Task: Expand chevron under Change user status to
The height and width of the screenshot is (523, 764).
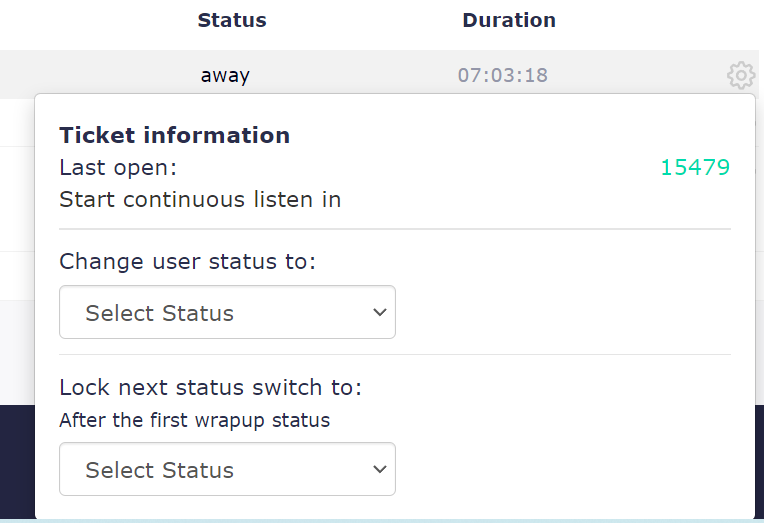Action: 380,312
